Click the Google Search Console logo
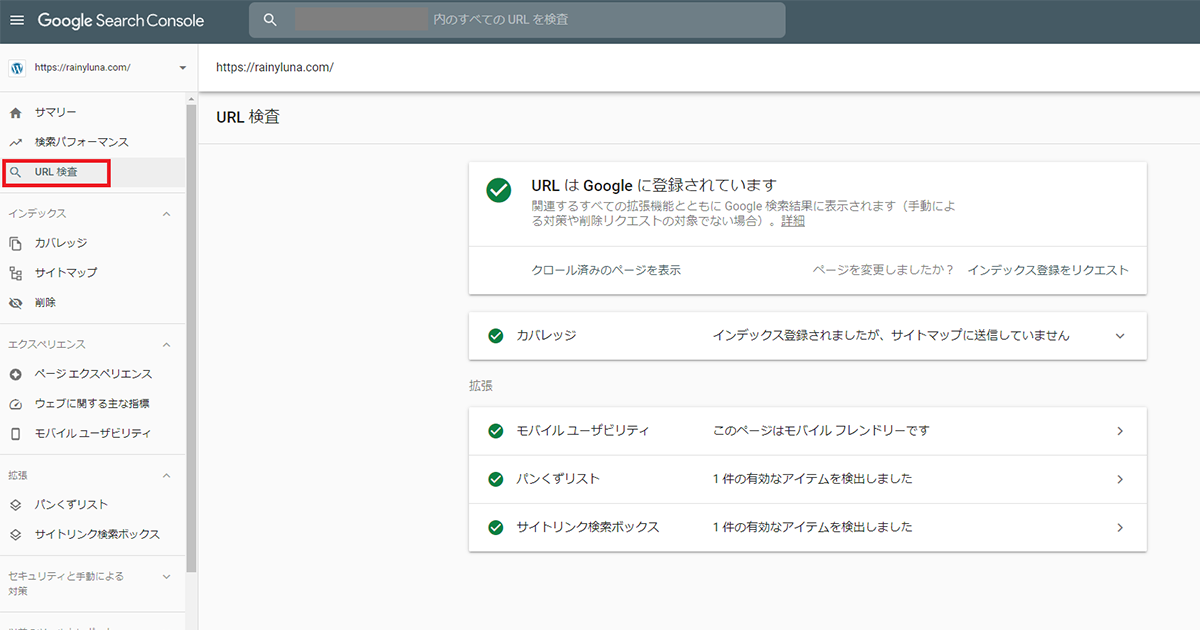1200x630 pixels. click(121, 20)
